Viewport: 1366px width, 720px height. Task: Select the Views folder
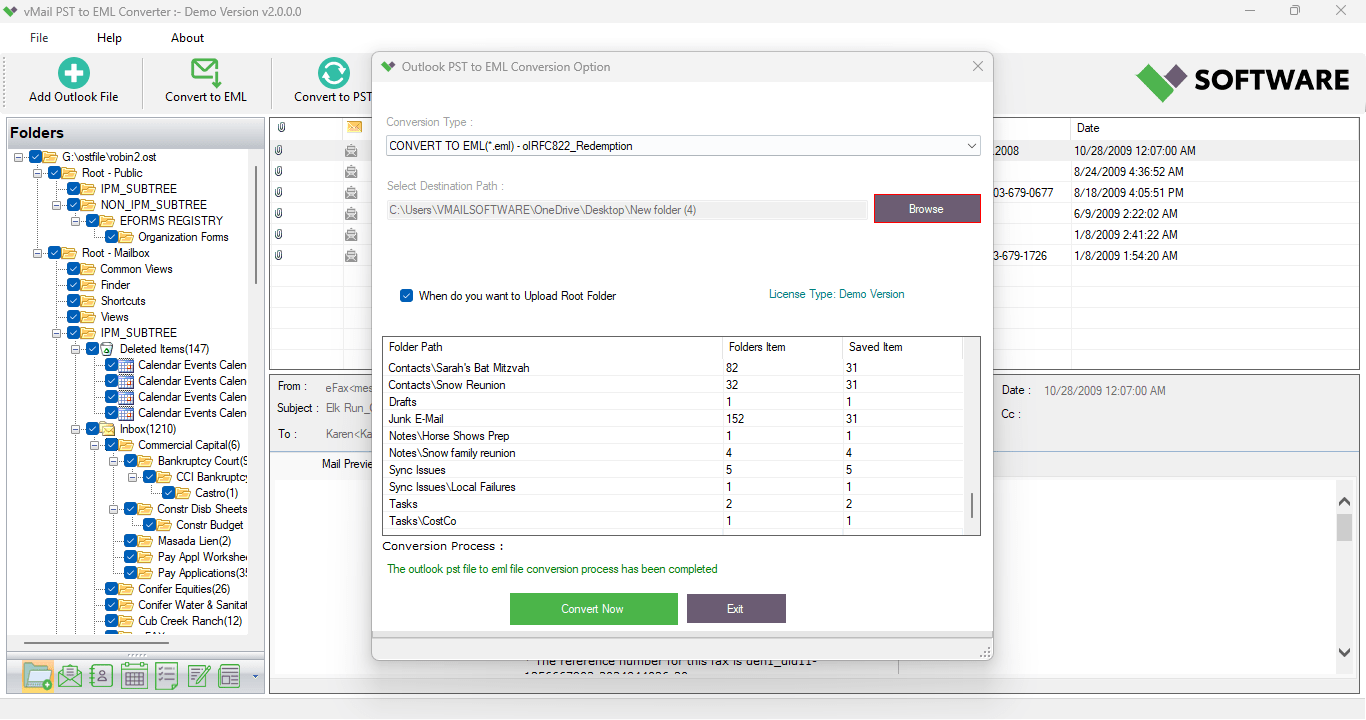[114, 317]
